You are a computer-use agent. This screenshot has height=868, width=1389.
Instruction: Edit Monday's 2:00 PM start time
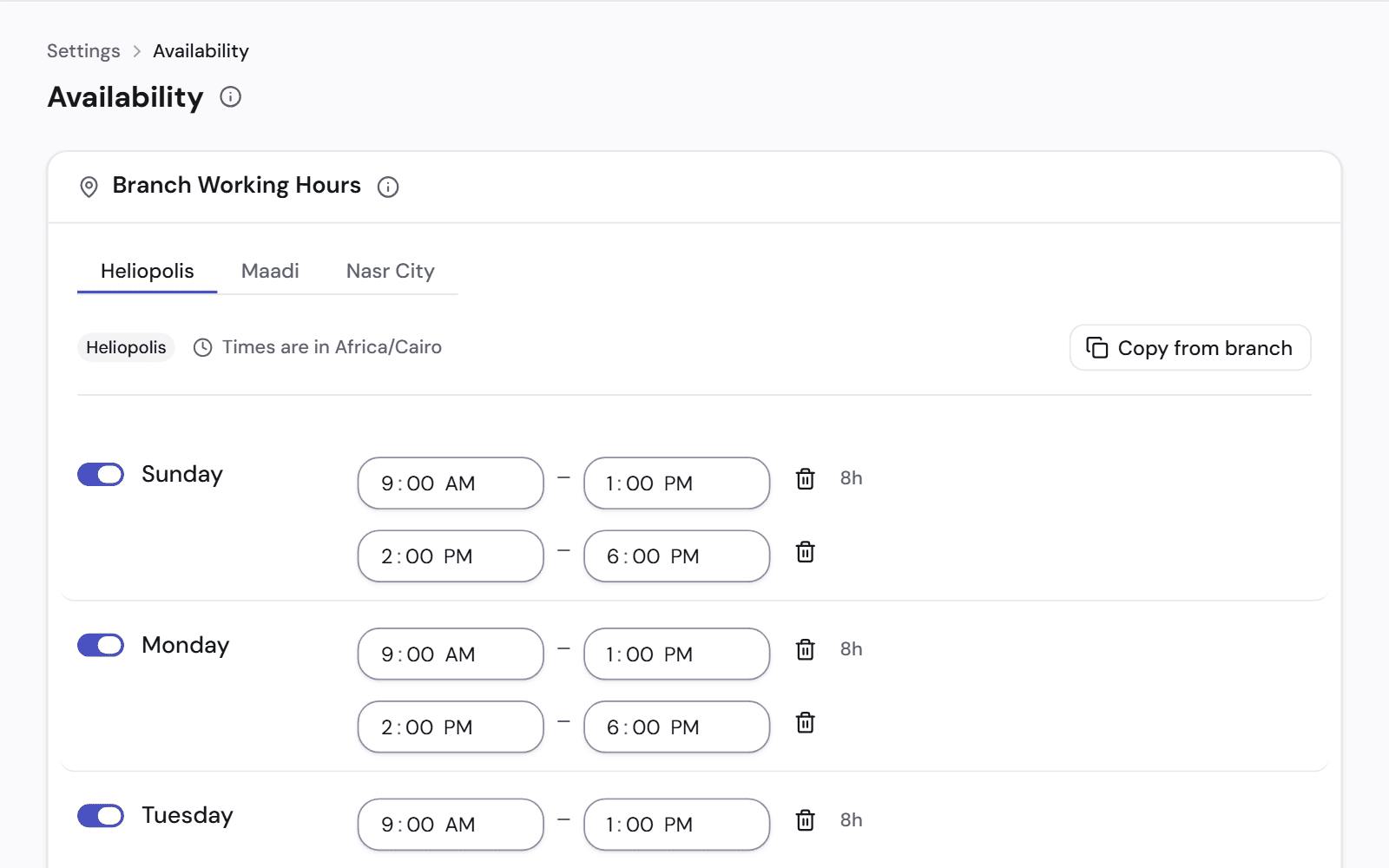pos(451,727)
